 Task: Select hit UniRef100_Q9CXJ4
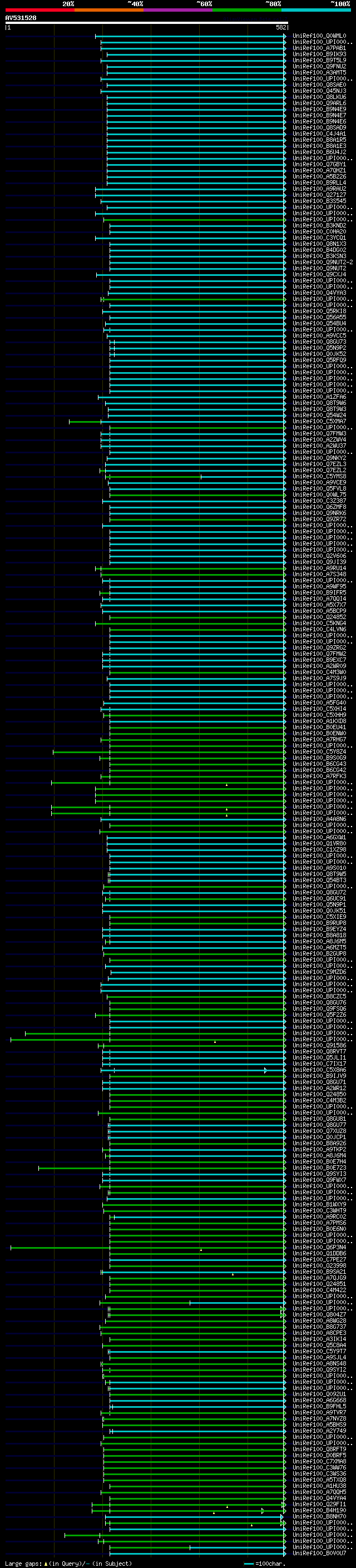click(x=319, y=275)
